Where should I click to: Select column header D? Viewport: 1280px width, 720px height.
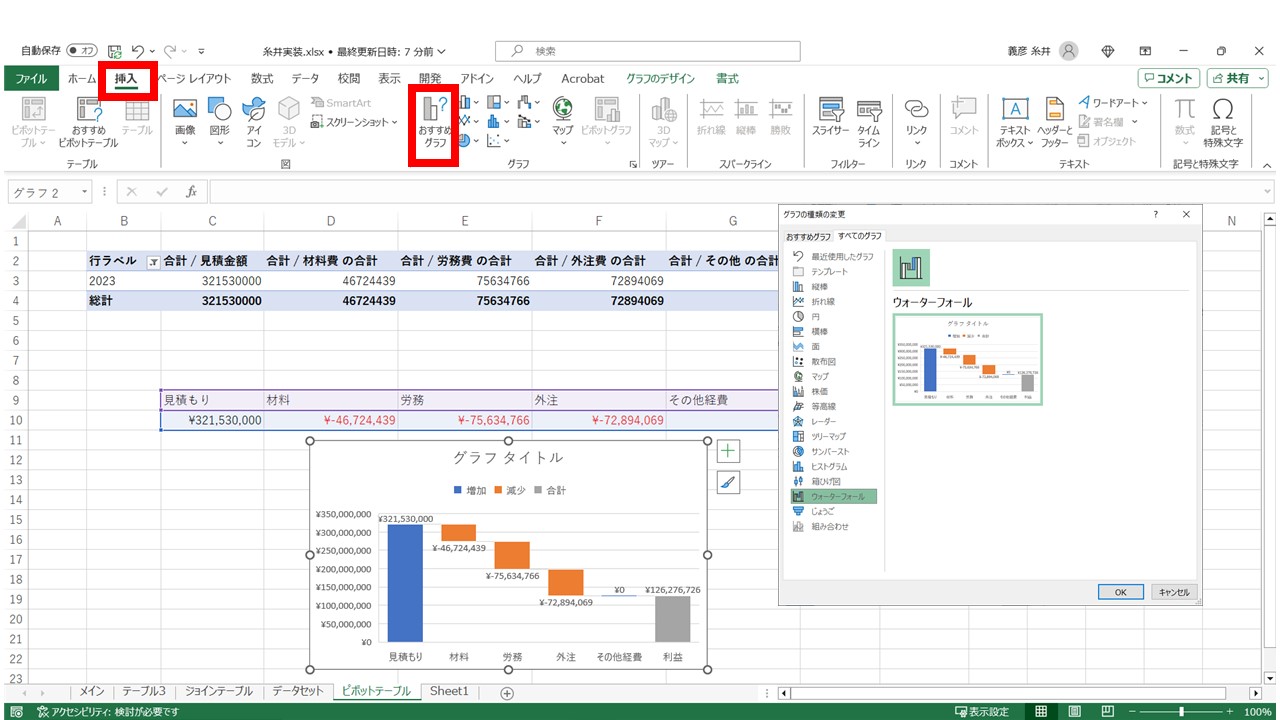pyautogui.click(x=330, y=221)
